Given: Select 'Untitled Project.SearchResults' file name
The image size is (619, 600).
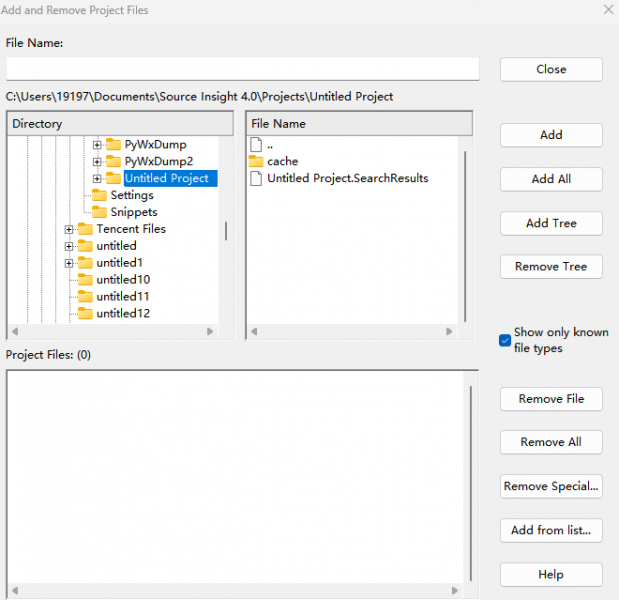Looking at the screenshot, I should click(x=348, y=178).
